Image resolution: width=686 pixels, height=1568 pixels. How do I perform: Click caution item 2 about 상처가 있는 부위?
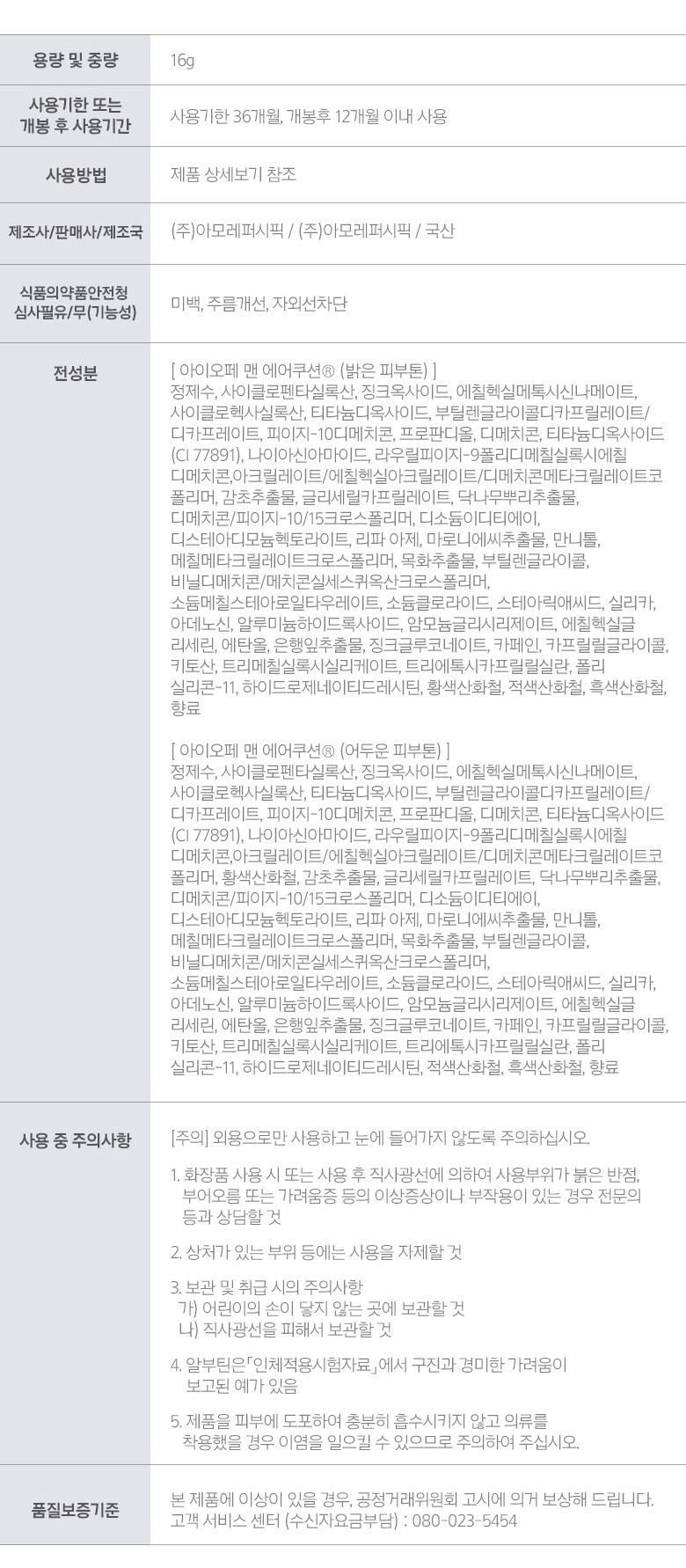click(316, 1252)
